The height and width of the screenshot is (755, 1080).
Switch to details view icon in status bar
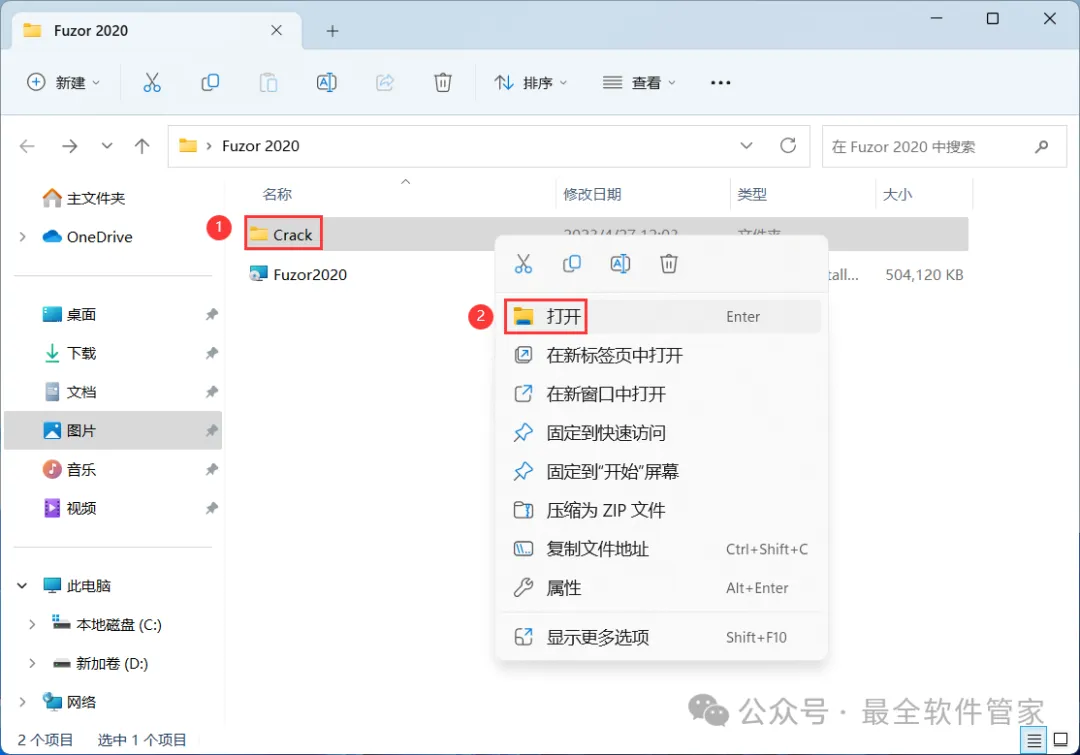(x=1033, y=741)
